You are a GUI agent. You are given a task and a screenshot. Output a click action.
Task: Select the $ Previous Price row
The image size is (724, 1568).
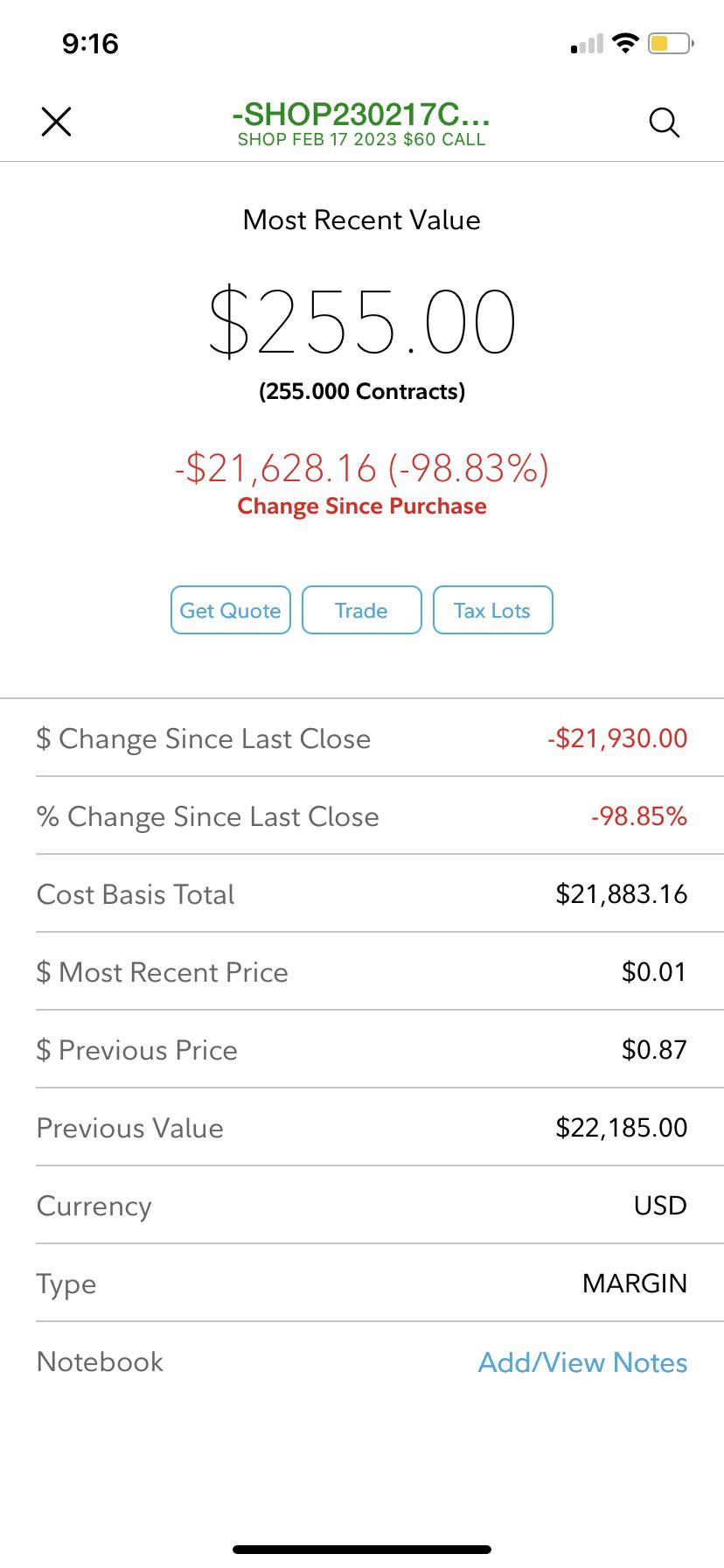[362, 1050]
